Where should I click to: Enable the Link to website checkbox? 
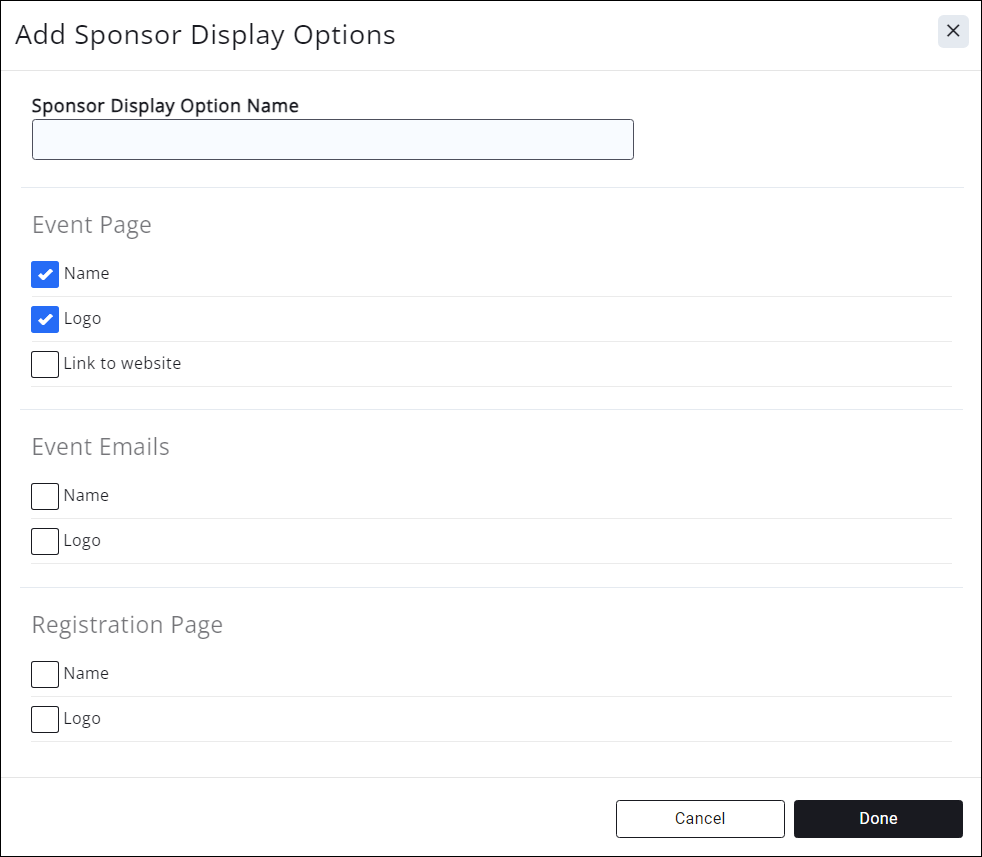coord(45,364)
